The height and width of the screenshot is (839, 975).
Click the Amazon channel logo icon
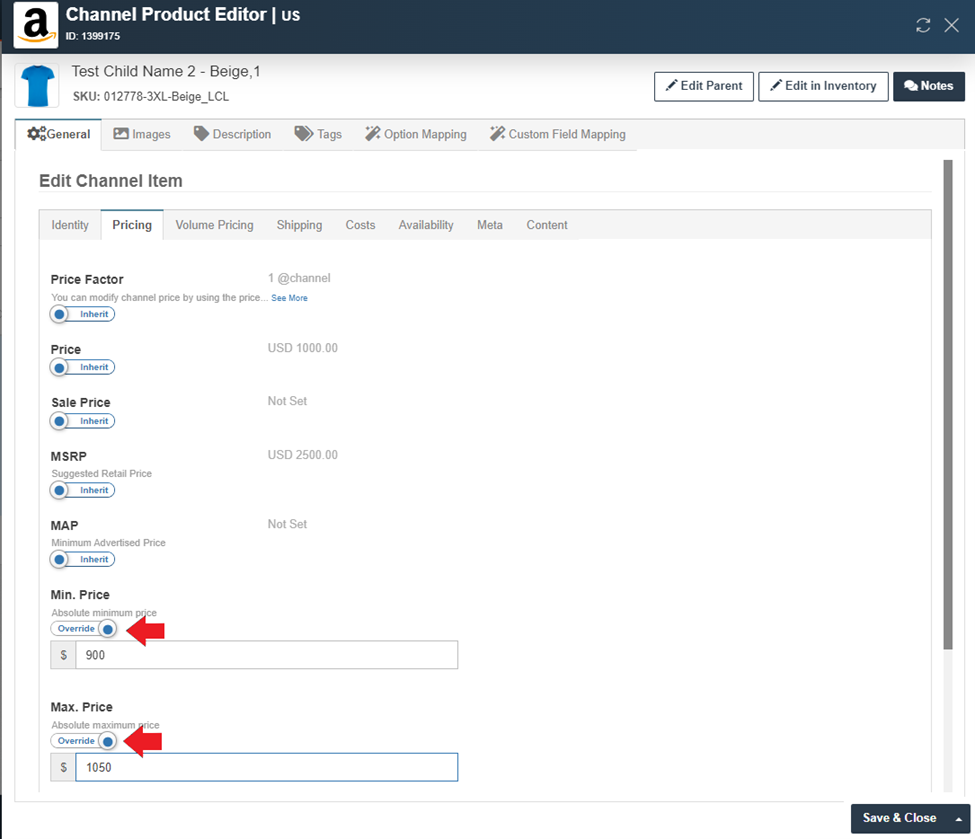35,25
